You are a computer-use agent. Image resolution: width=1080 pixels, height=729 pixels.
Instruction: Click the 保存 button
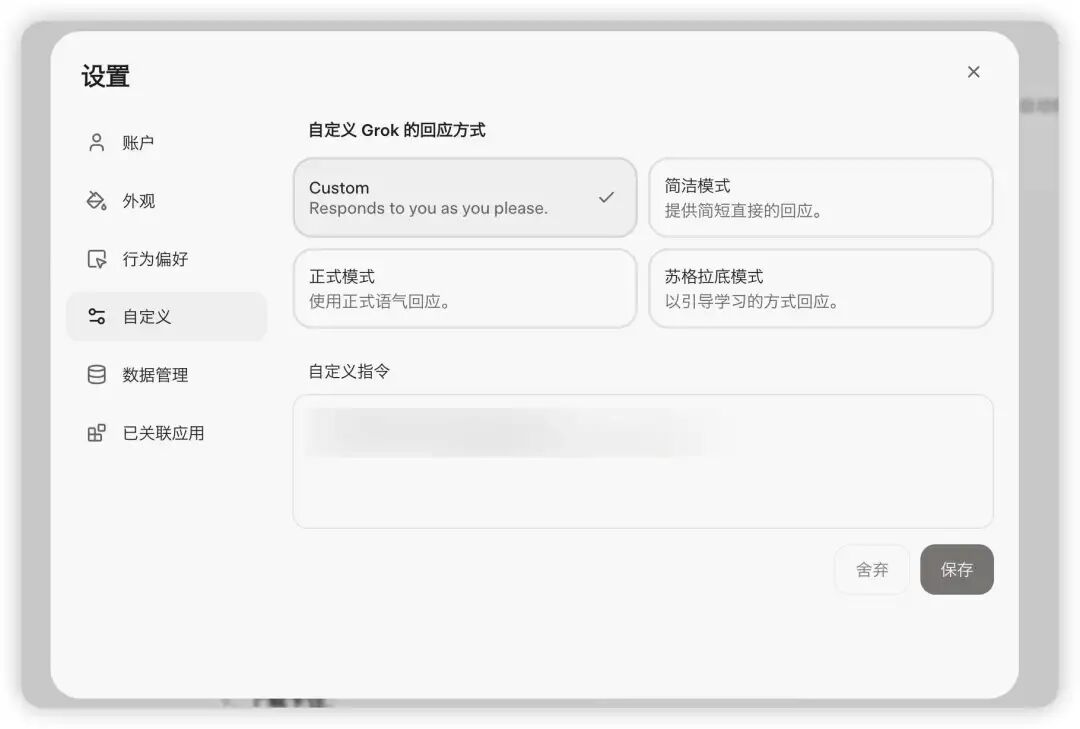tap(957, 569)
